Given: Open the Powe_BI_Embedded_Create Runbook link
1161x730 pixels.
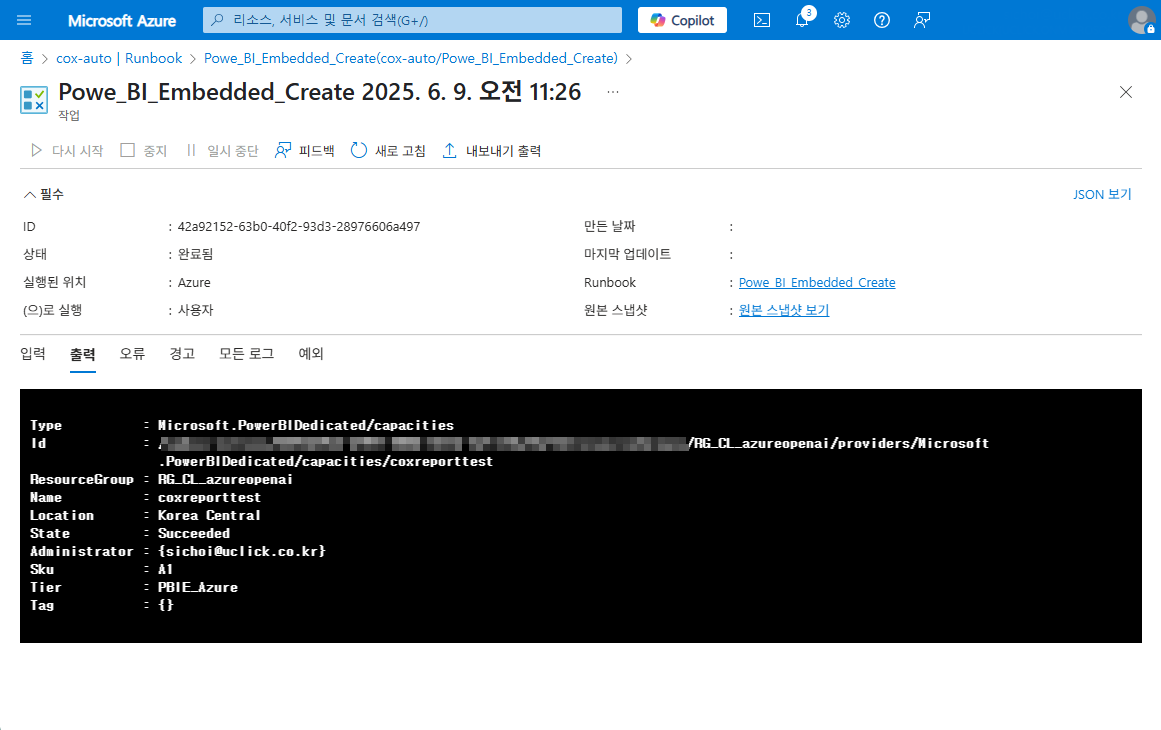Looking at the screenshot, I should (x=817, y=282).
